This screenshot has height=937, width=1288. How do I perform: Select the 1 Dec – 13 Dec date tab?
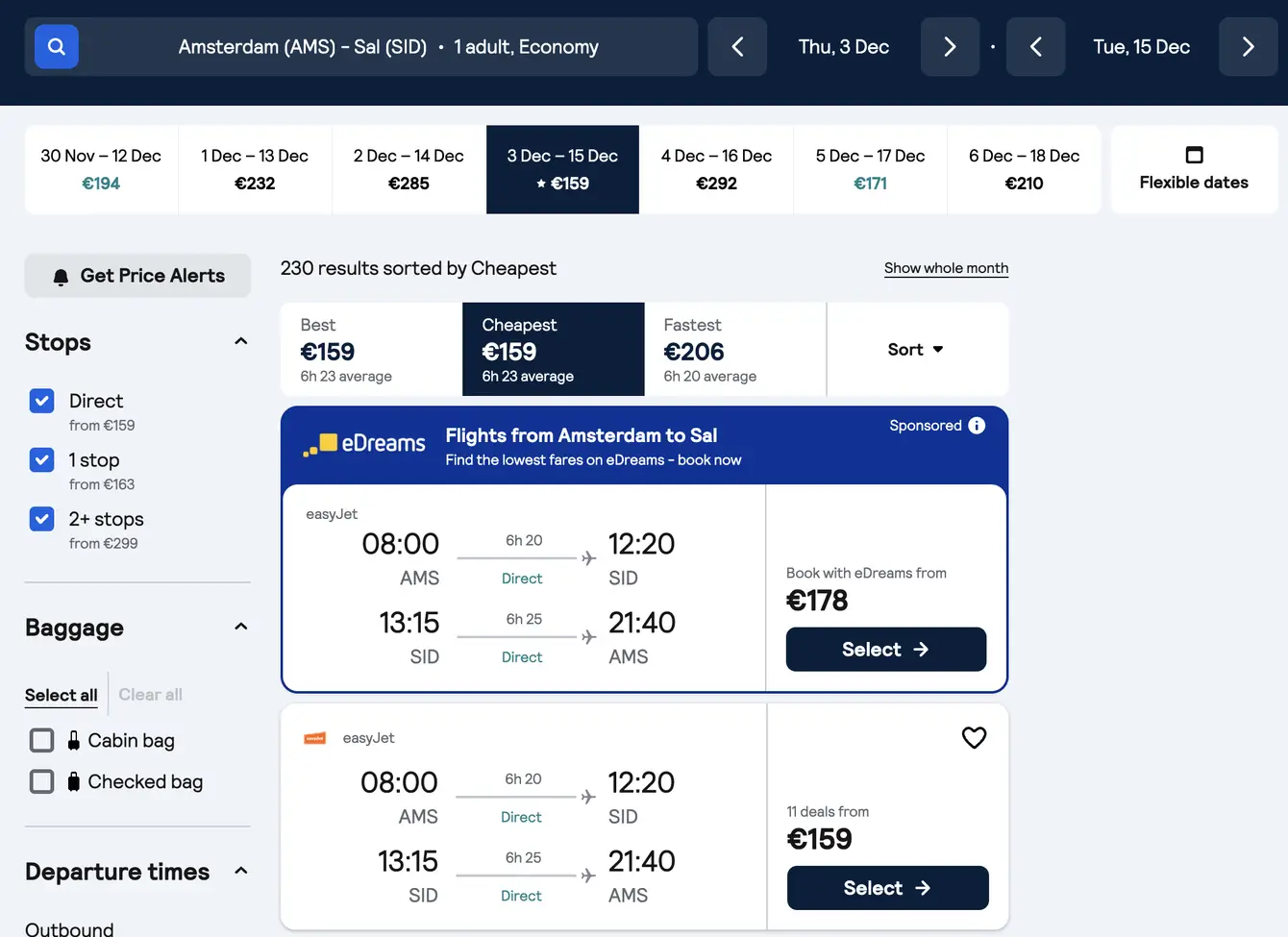point(255,169)
